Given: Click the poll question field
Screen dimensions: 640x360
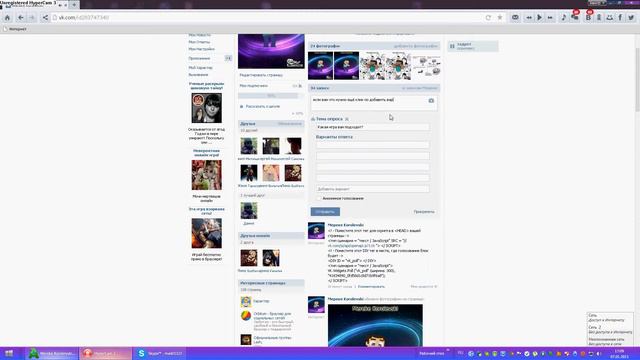Looking at the screenshot, I should 373,127.
